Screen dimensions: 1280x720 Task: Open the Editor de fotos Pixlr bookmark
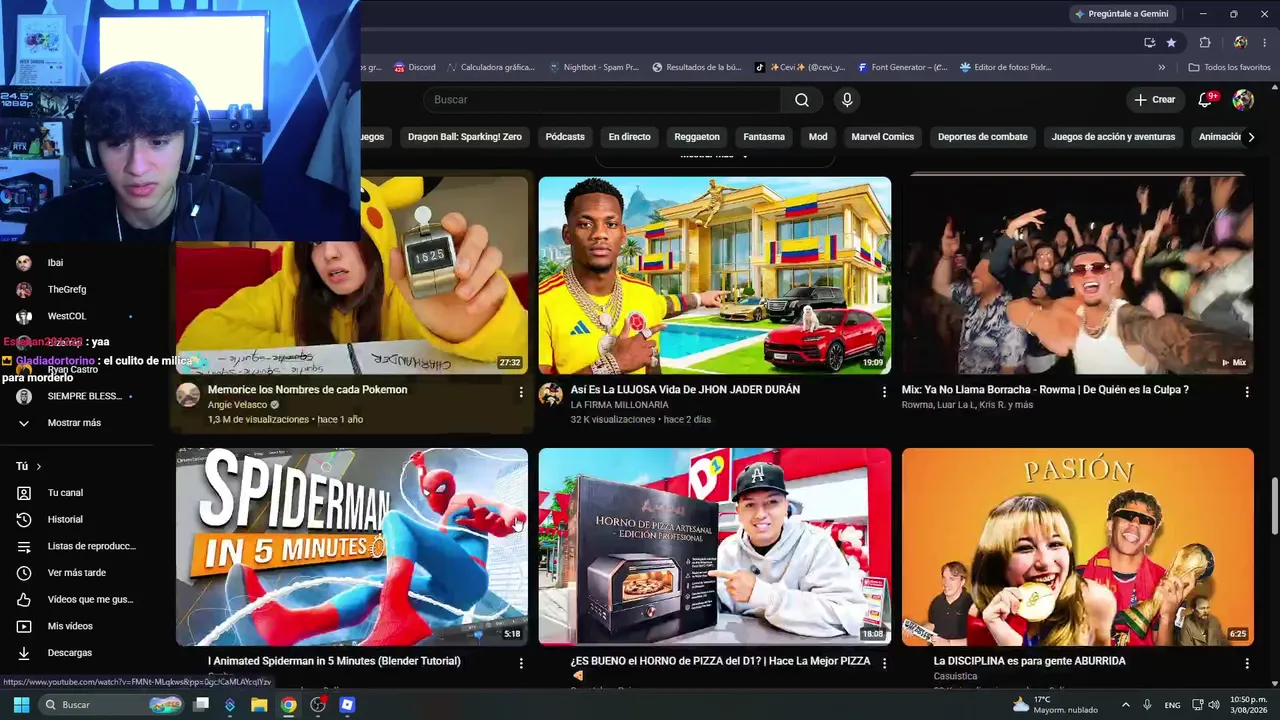[1005, 68]
